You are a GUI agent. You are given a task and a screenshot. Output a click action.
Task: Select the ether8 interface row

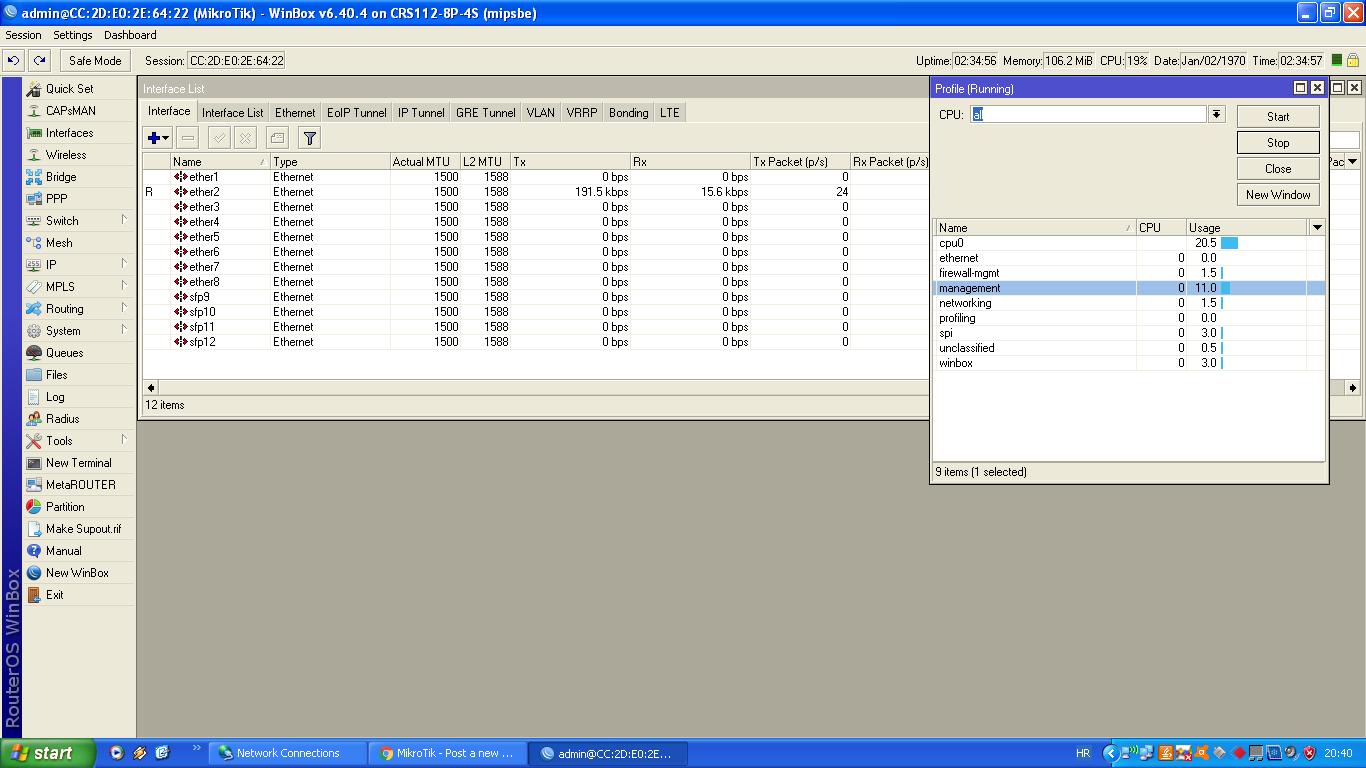[x=536, y=282]
